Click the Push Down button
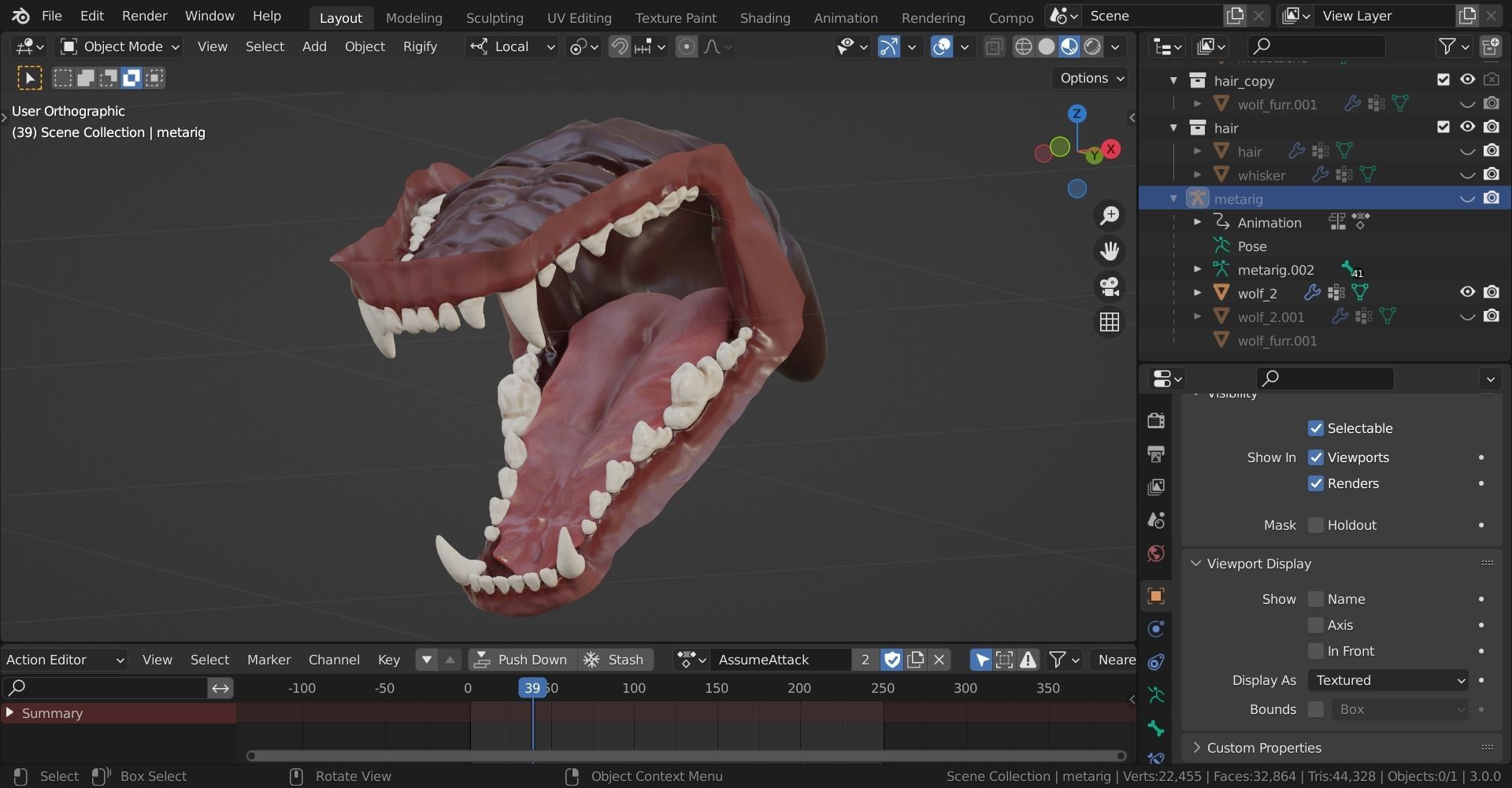This screenshot has height=788, width=1512. click(x=521, y=660)
